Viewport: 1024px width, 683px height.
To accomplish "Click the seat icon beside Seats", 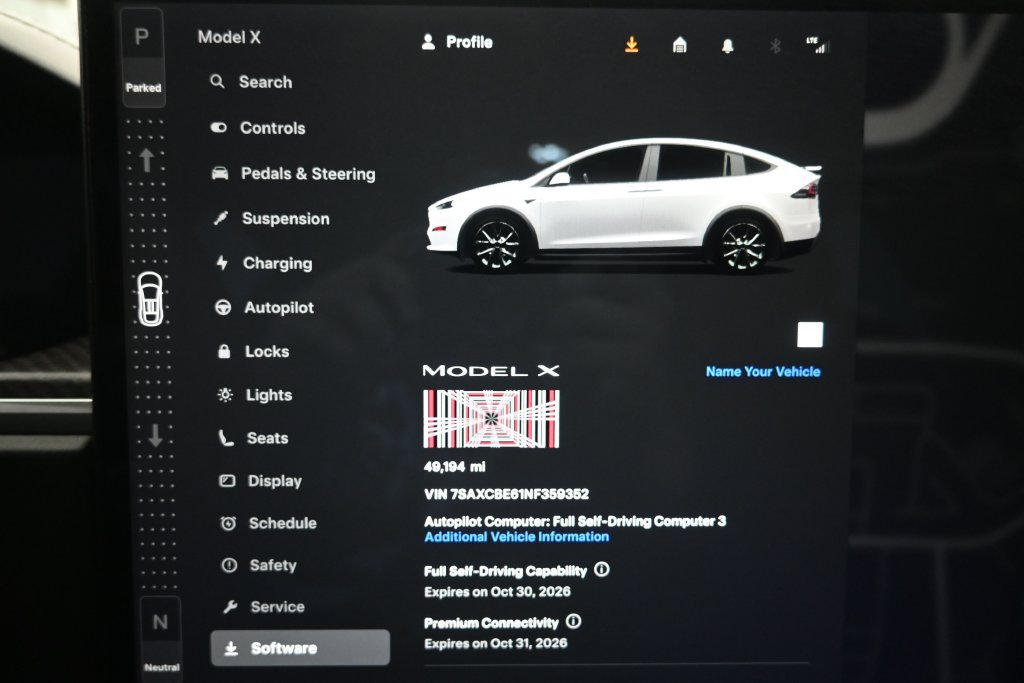I will tap(226, 437).
